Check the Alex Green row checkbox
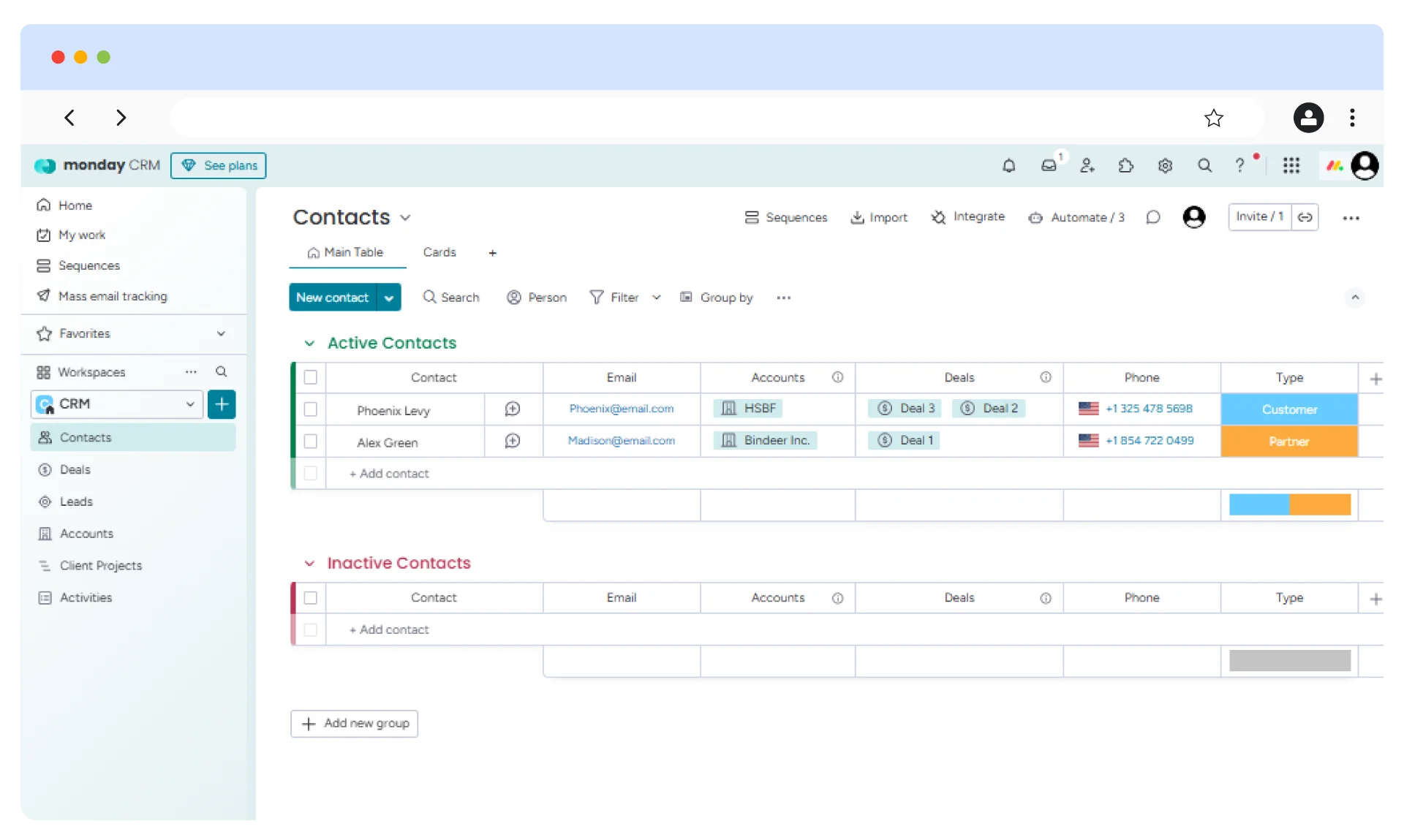Viewport: 1404px width, 840px height. pyautogui.click(x=311, y=442)
